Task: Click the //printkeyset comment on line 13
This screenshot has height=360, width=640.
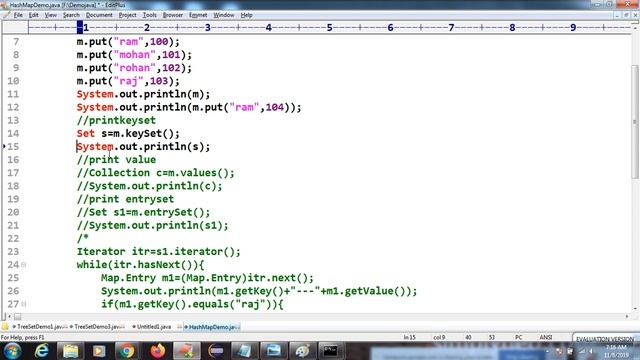Action: [116, 120]
